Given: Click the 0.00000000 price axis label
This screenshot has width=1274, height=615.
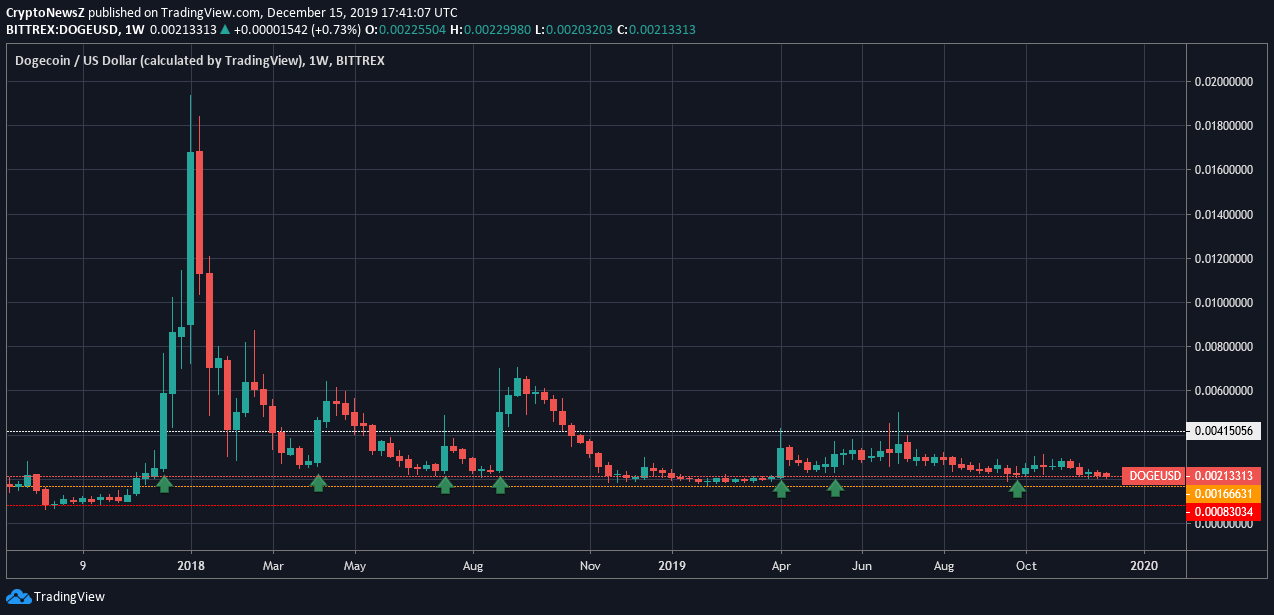Looking at the screenshot, I should click(1225, 524).
